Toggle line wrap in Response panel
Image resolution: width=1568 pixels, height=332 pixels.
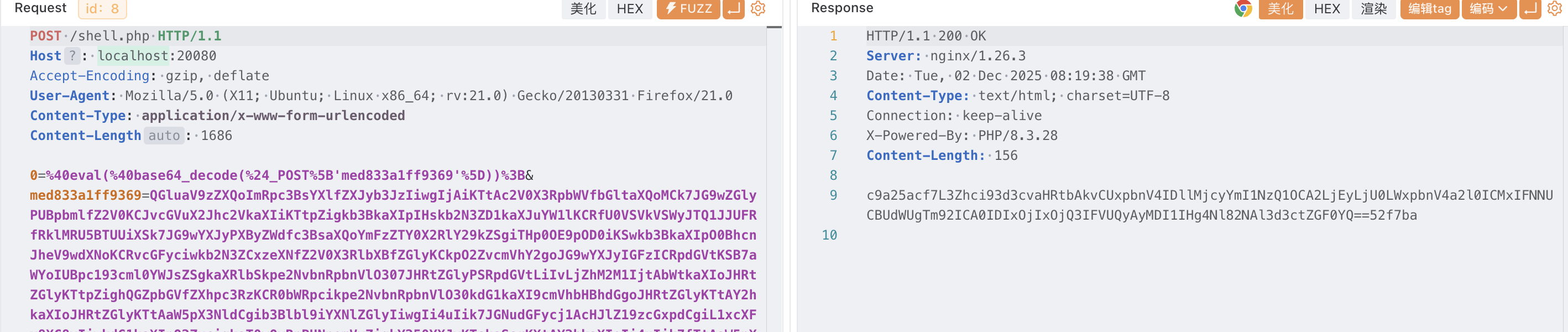click(x=1530, y=8)
